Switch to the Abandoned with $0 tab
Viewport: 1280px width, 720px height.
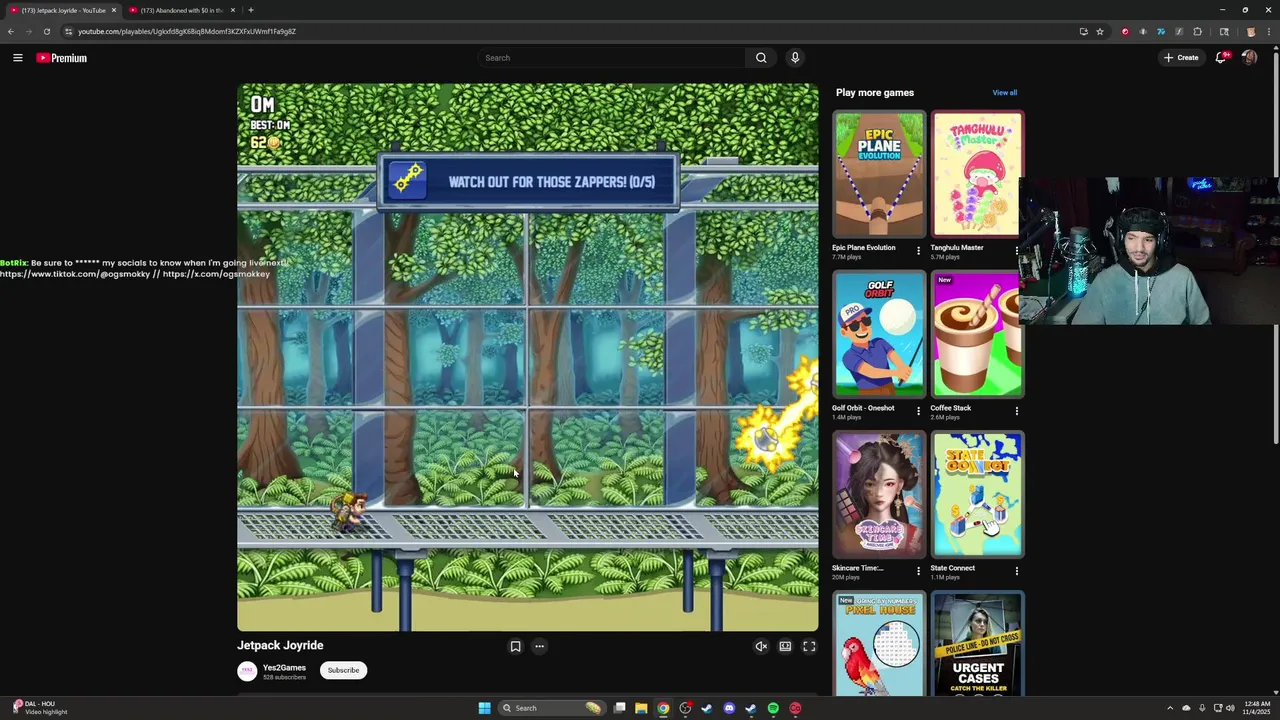click(x=180, y=10)
